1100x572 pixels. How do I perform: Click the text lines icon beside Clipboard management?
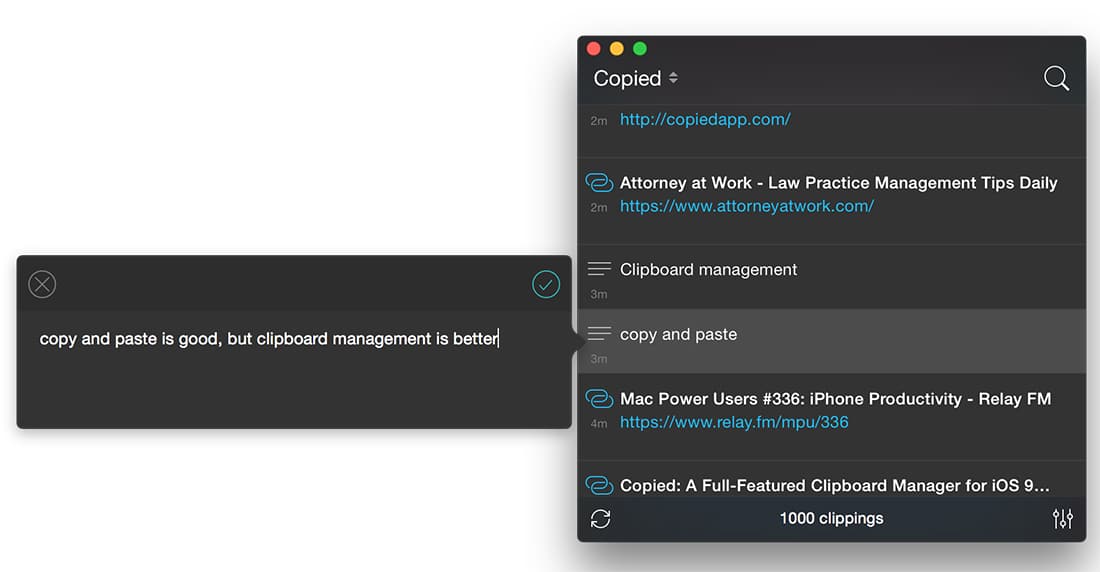(599, 269)
